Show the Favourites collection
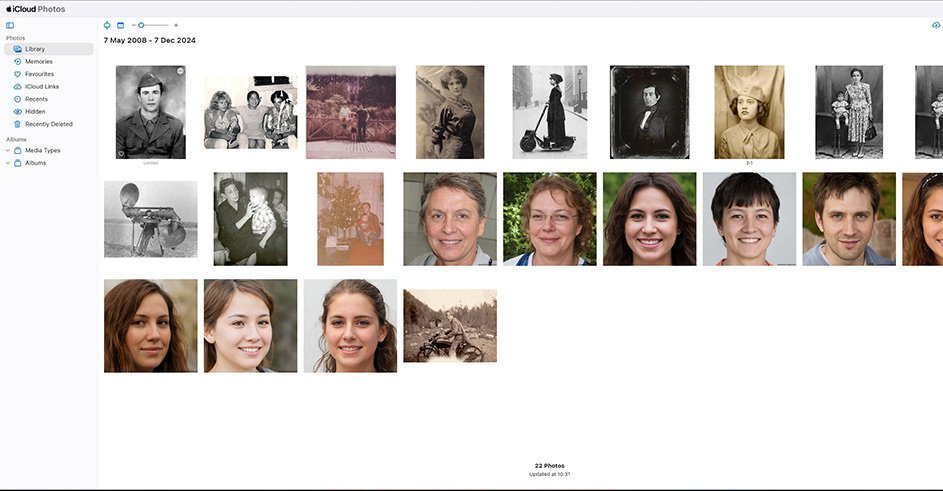This screenshot has height=491, width=943. 39,74
